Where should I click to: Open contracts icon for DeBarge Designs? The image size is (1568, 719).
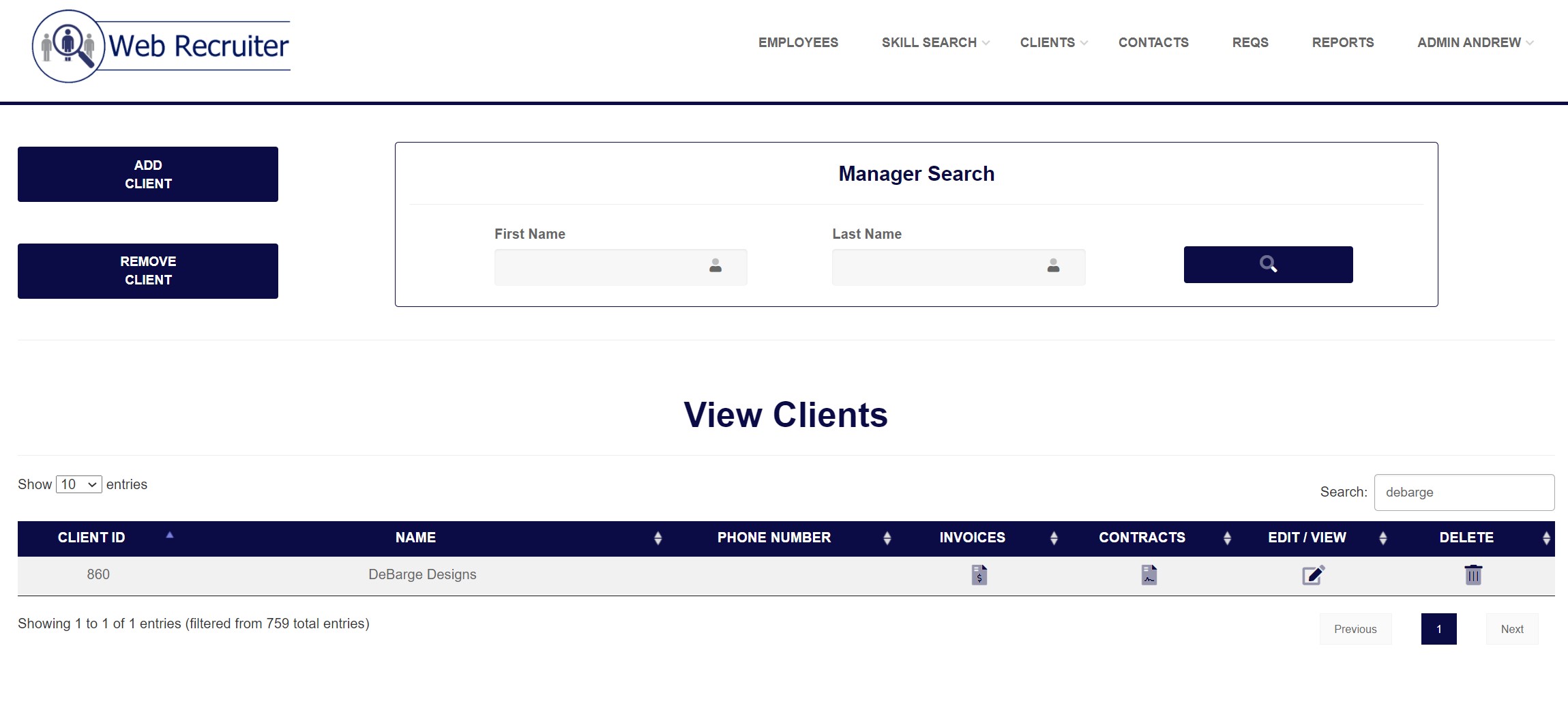(1149, 574)
